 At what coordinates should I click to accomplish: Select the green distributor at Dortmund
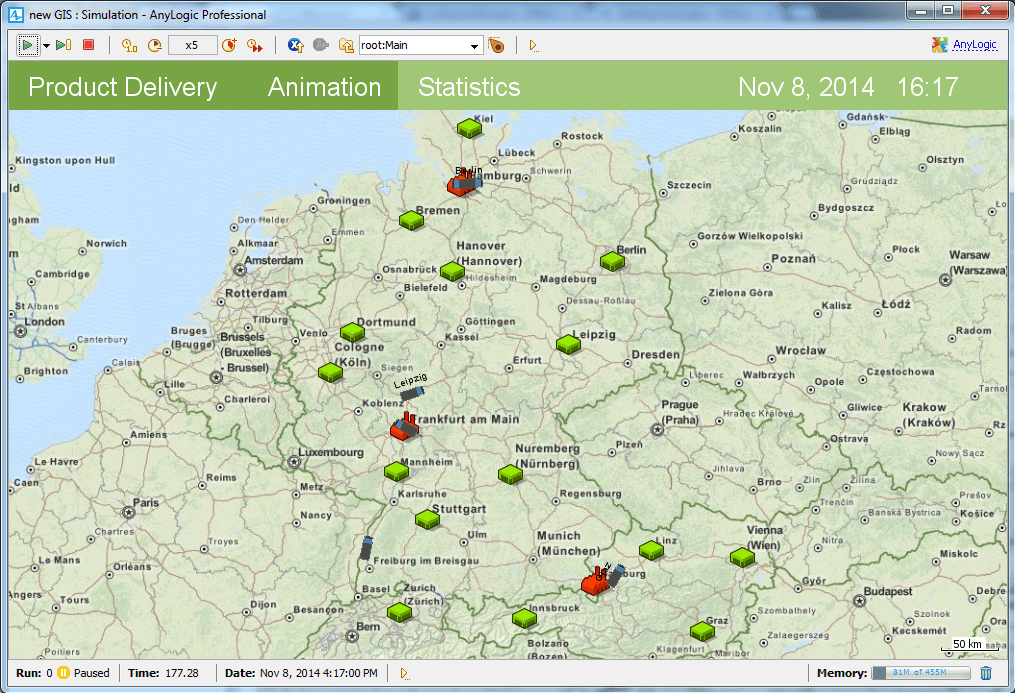click(352, 332)
